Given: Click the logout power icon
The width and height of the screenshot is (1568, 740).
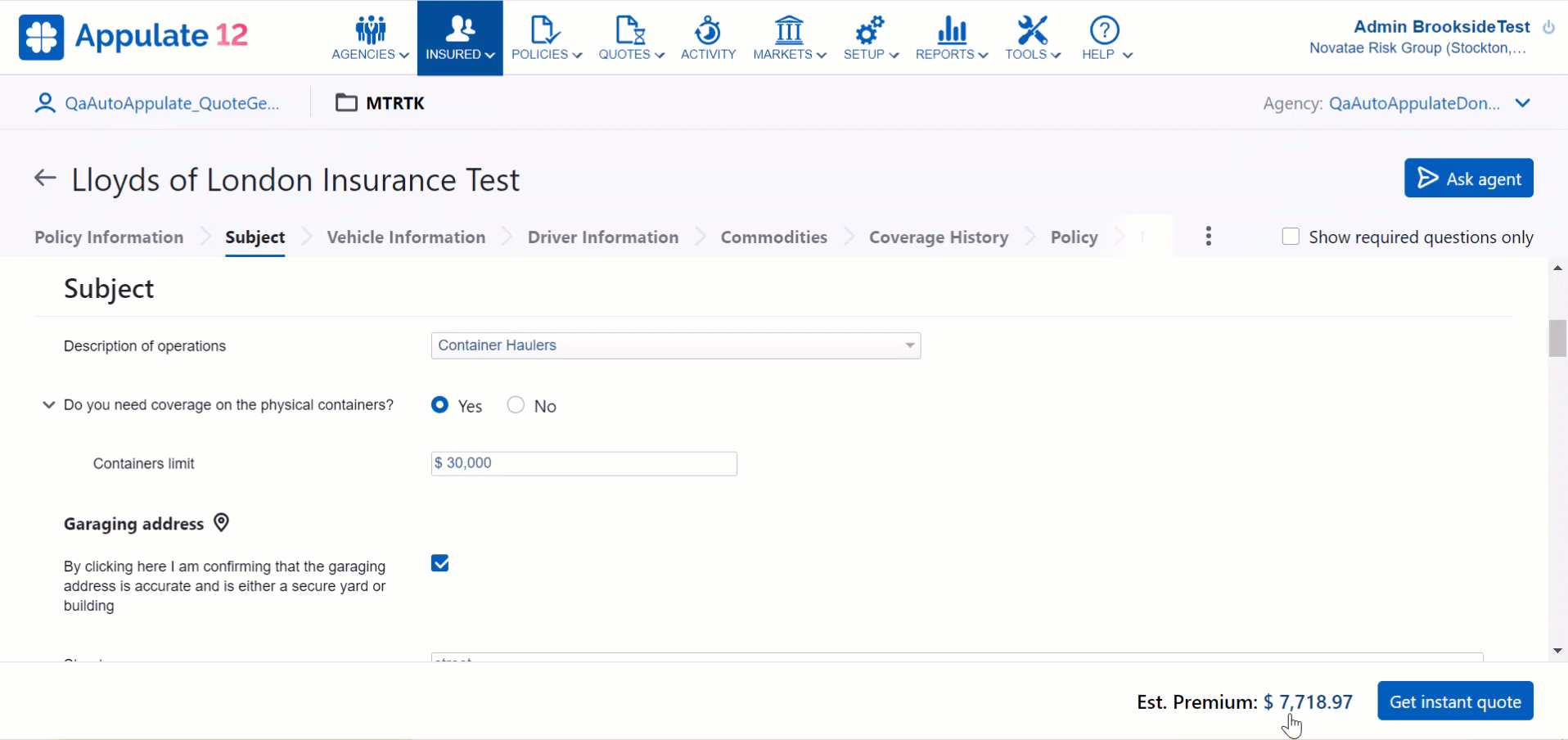Looking at the screenshot, I should coord(1548,27).
